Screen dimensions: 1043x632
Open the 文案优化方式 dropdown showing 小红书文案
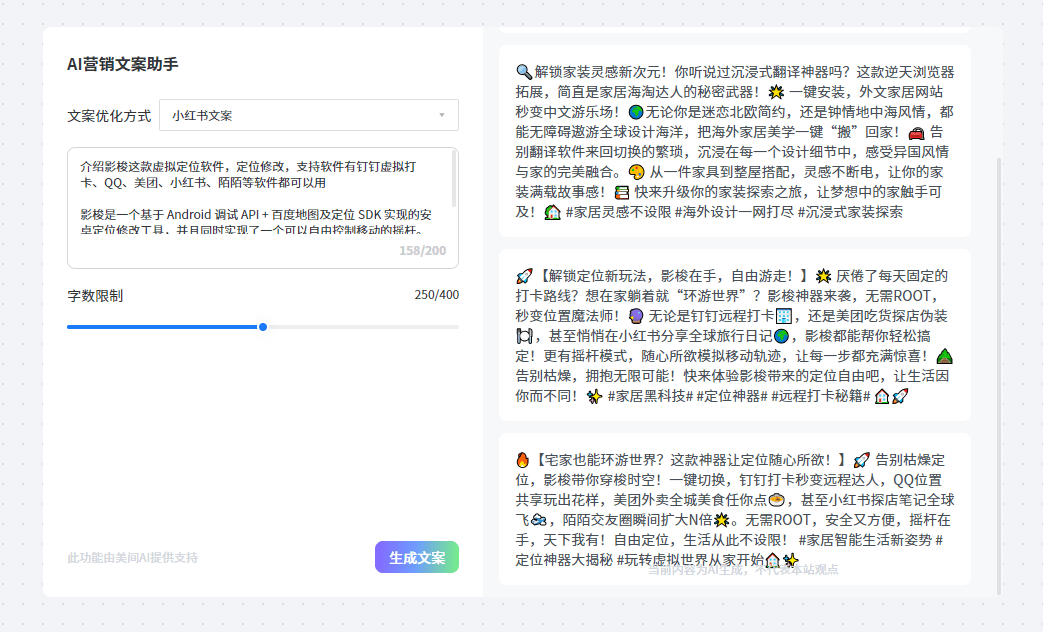pyautogui.click(x=307, y=115)
